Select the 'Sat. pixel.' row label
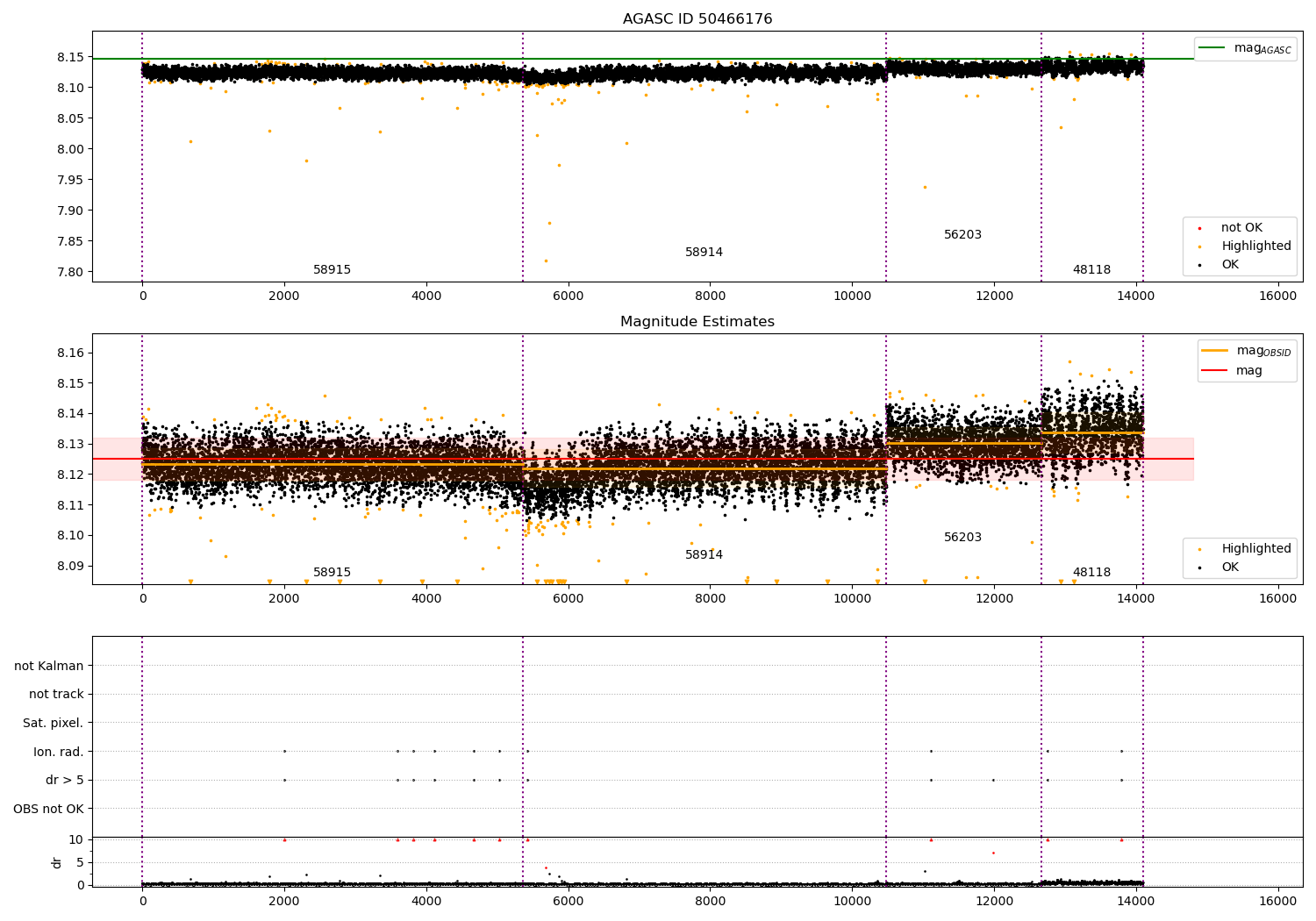1316x921 pixels. 54,724
